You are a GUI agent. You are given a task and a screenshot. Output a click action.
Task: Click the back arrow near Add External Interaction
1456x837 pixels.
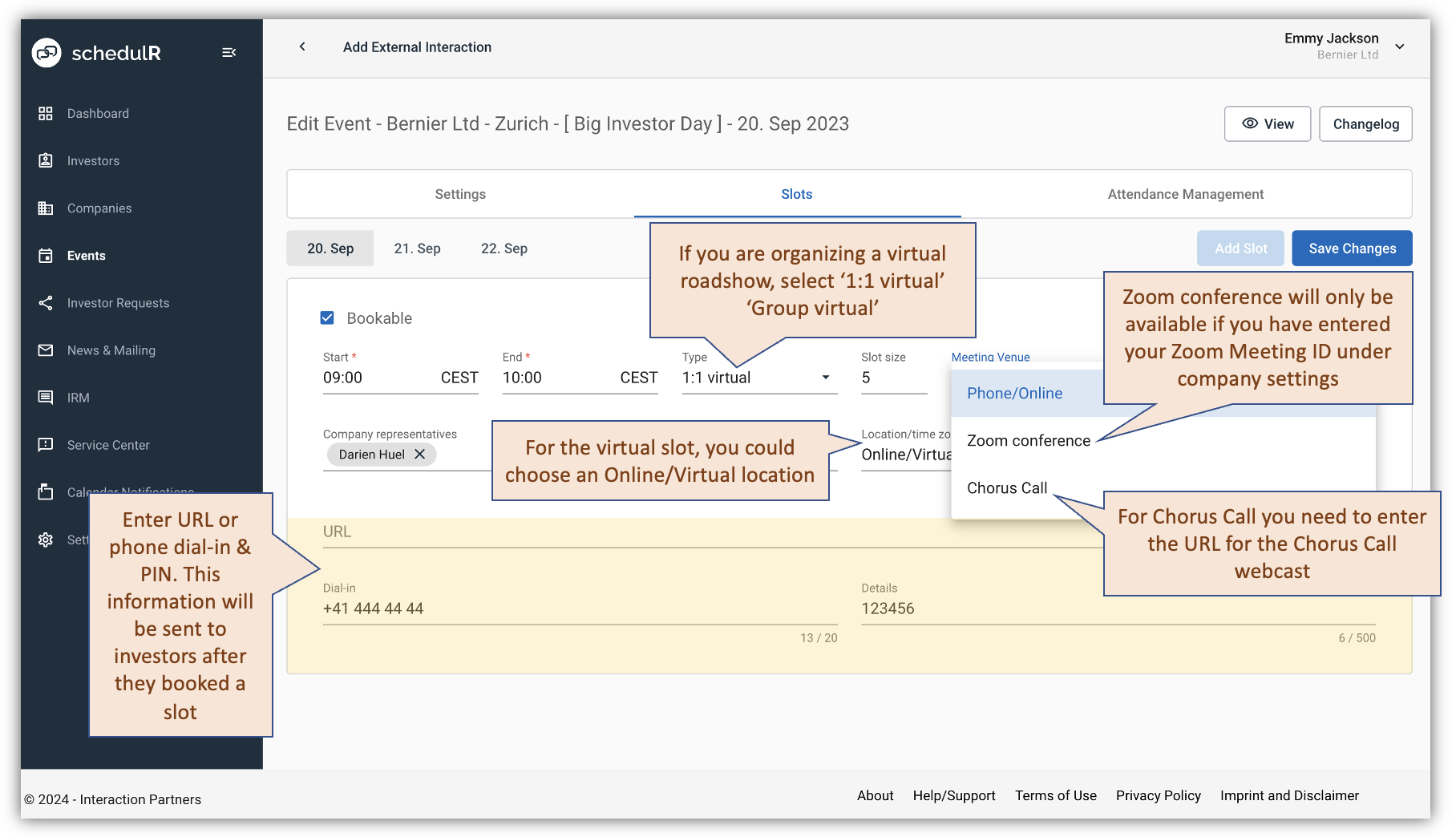[x=302, y=46]
